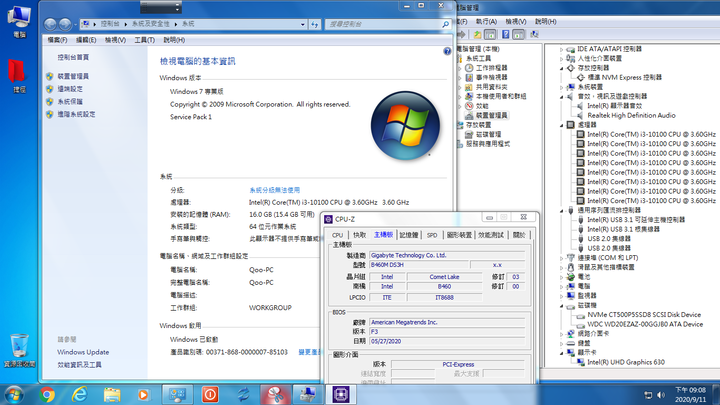Viewport: 720px width, 405px height.
Task: Collapse the 處理器 (Processors) node
Action: 562,125
